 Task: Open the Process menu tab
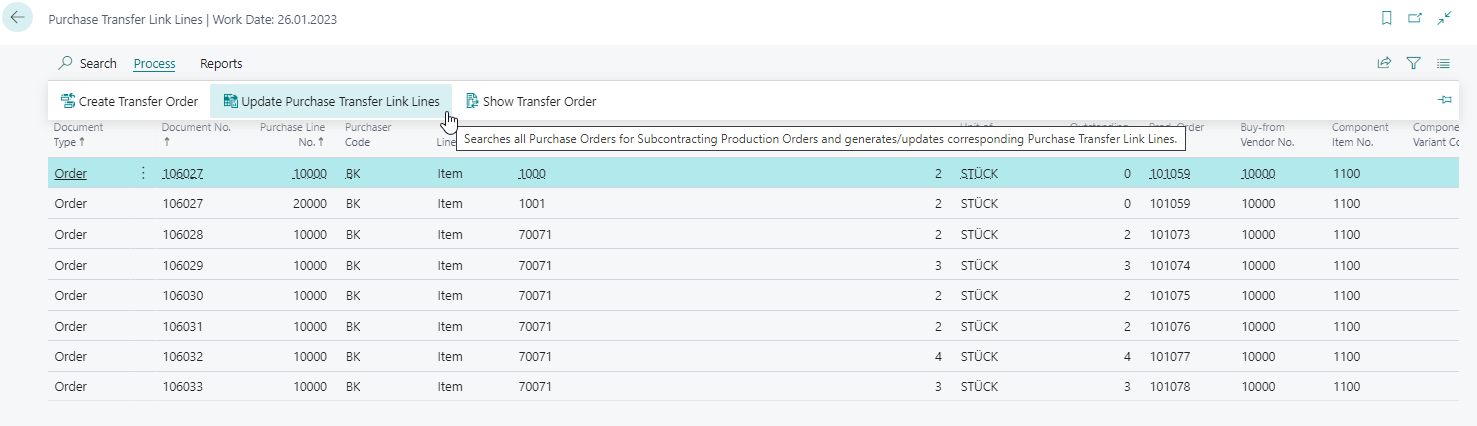(154, 63)
